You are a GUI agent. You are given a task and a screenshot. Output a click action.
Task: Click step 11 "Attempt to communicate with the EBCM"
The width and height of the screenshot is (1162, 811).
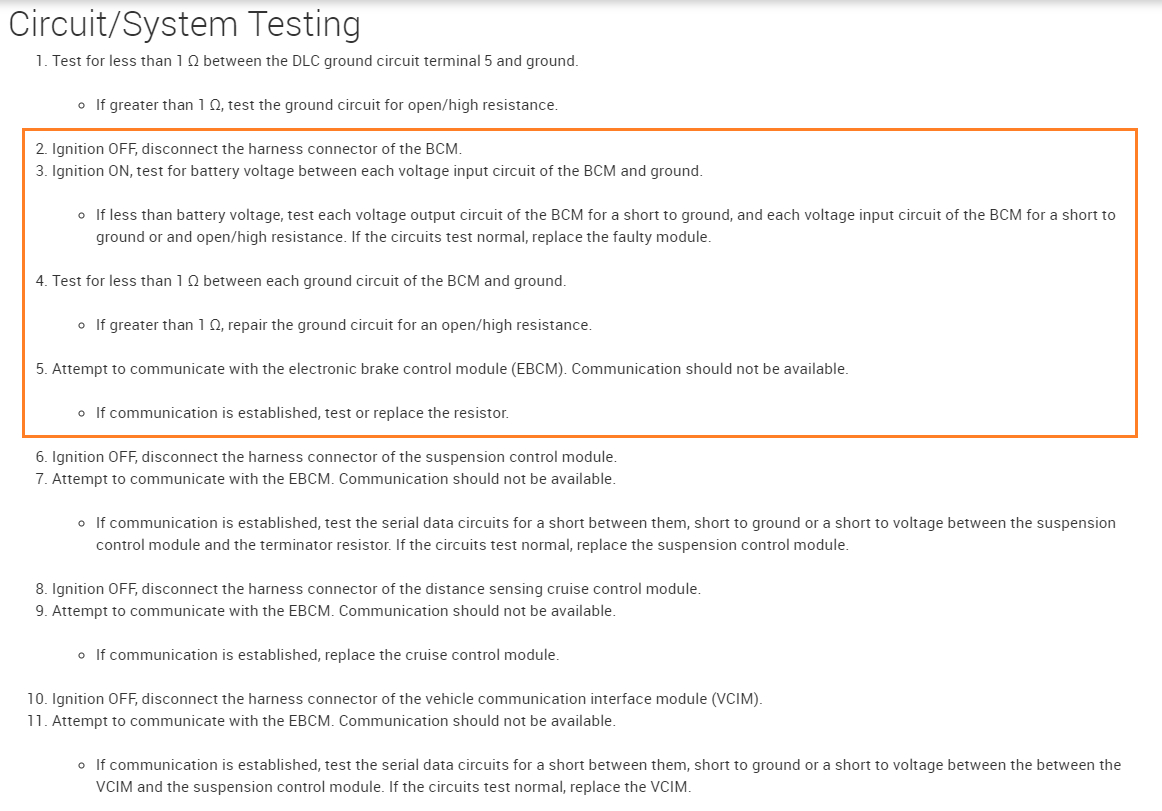[333, 721]
